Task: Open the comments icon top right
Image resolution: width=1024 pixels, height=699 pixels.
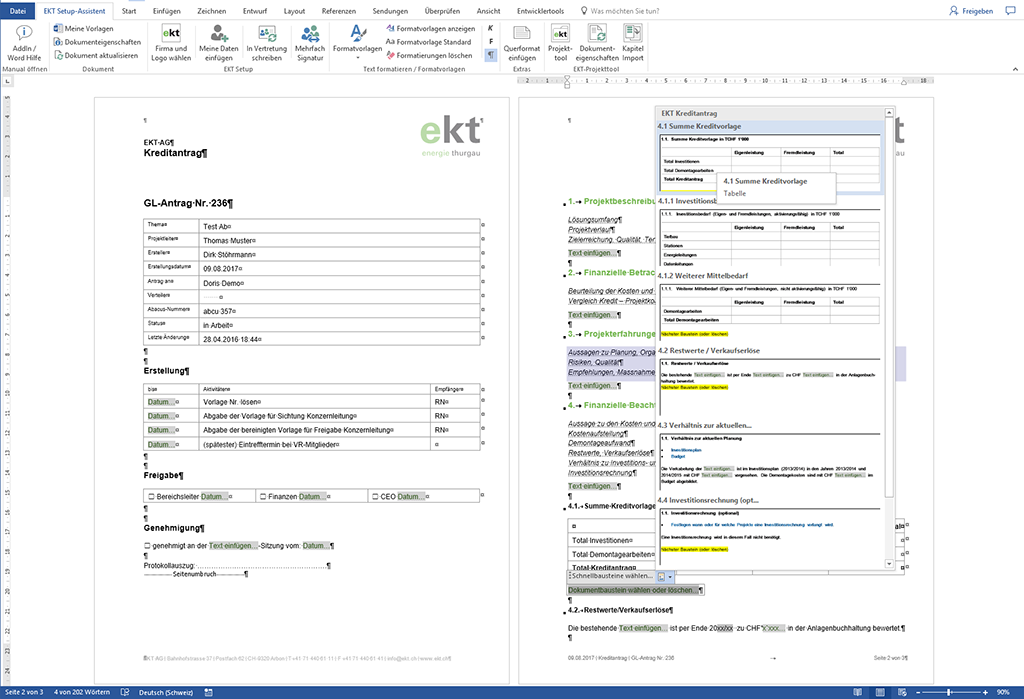Action: pyautogui.click(x=1010, y=11)
